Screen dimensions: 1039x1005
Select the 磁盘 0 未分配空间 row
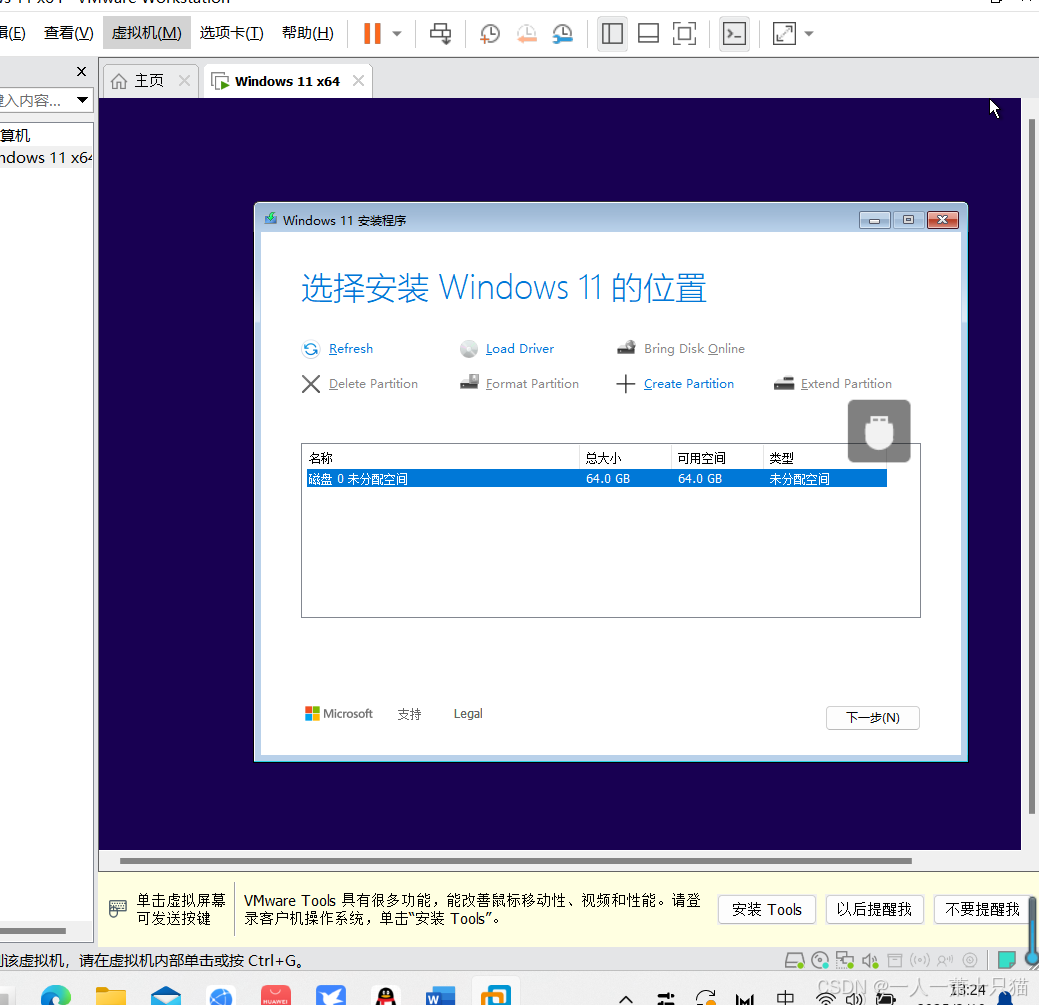(596, 478)
